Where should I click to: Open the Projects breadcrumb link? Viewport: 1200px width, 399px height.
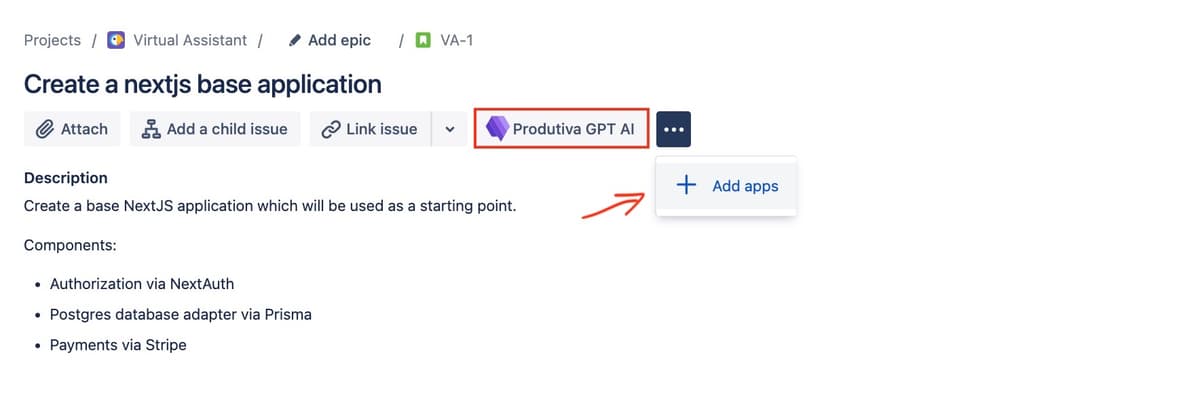point(52,40)
